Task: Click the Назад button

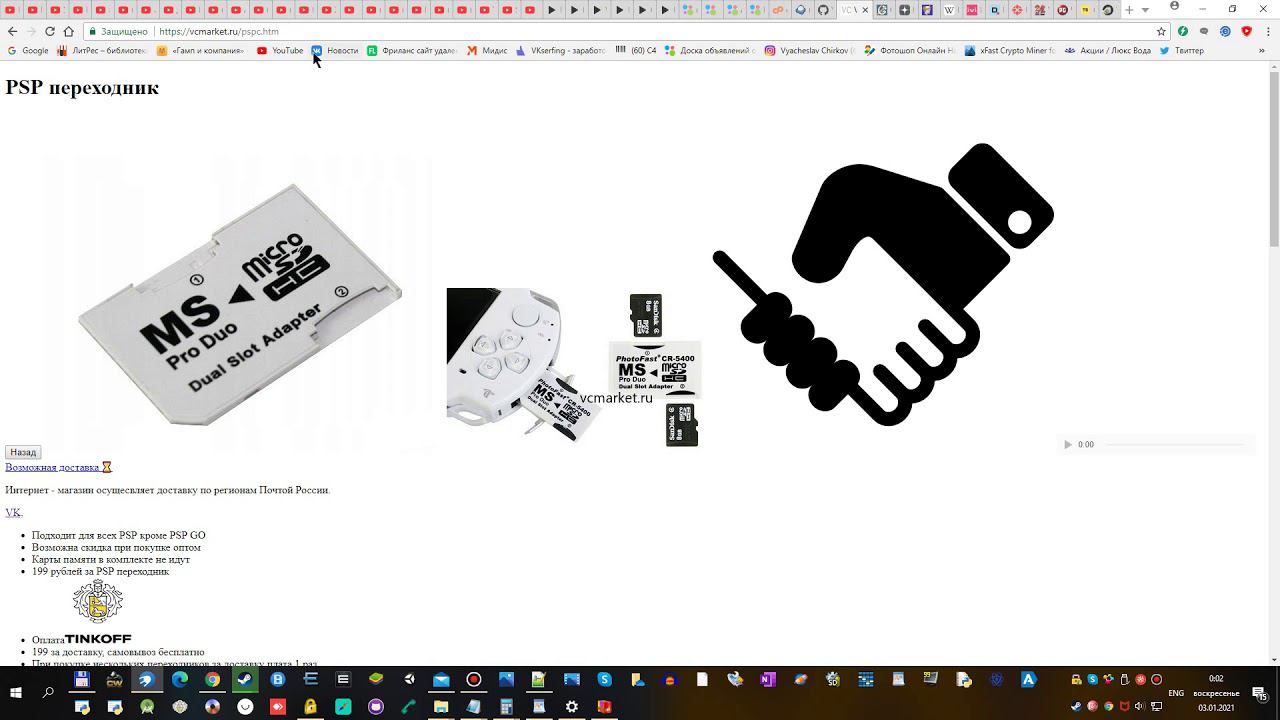Action: pyautogui.click(x=23, y=452)
